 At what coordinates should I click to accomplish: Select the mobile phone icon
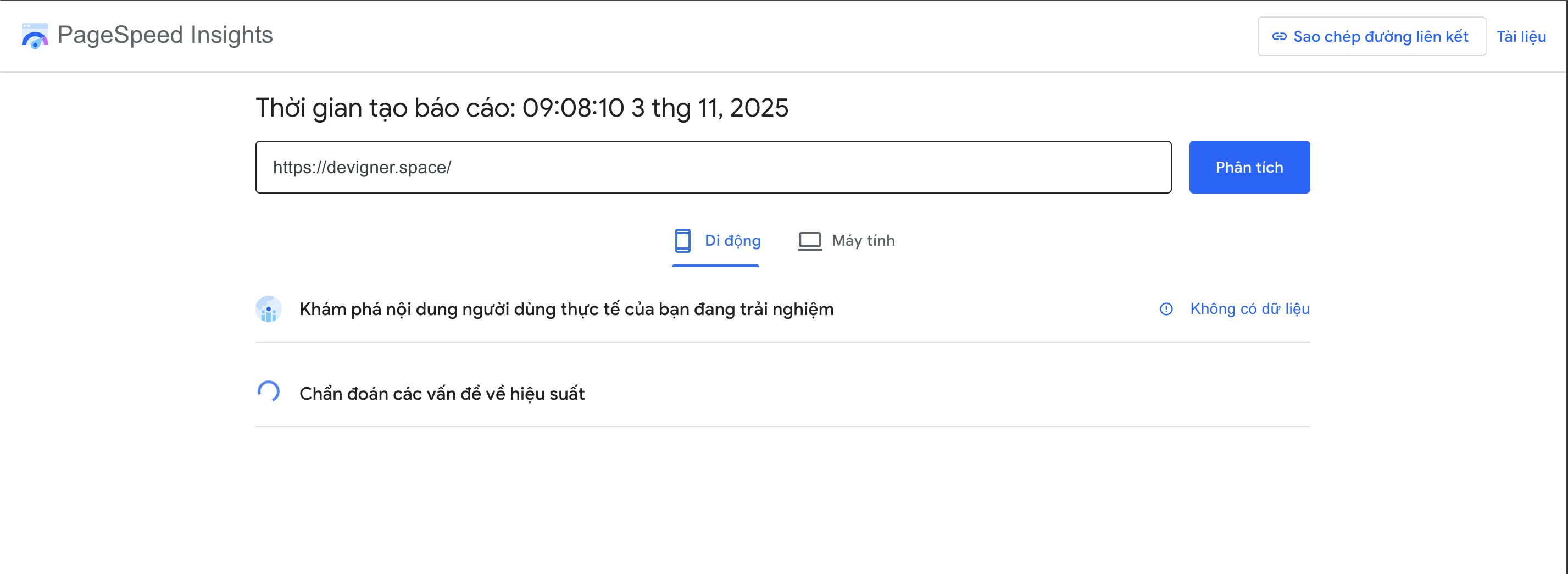(682, 240)
